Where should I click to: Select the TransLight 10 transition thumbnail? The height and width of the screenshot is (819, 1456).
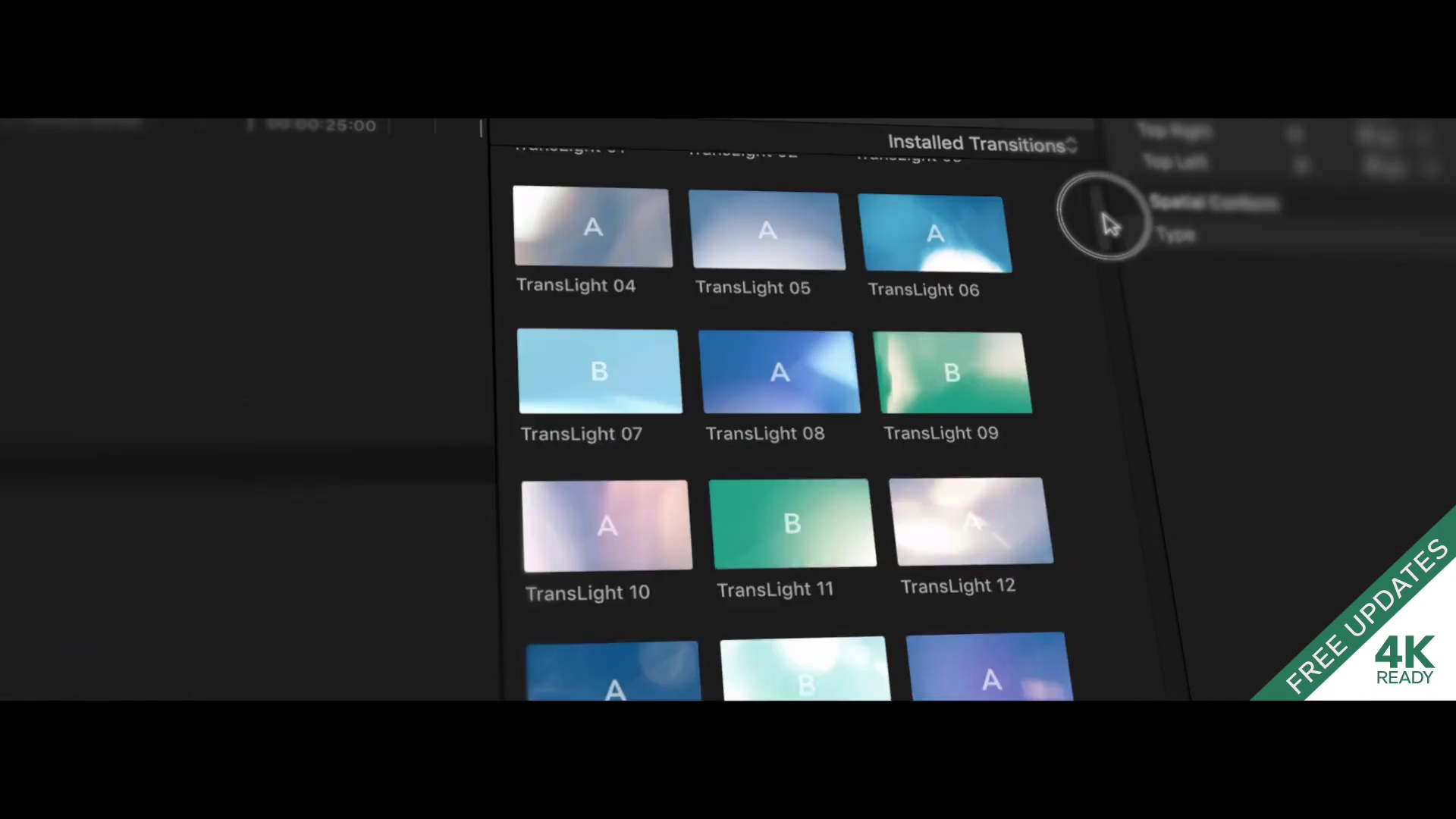click(607, 526)
